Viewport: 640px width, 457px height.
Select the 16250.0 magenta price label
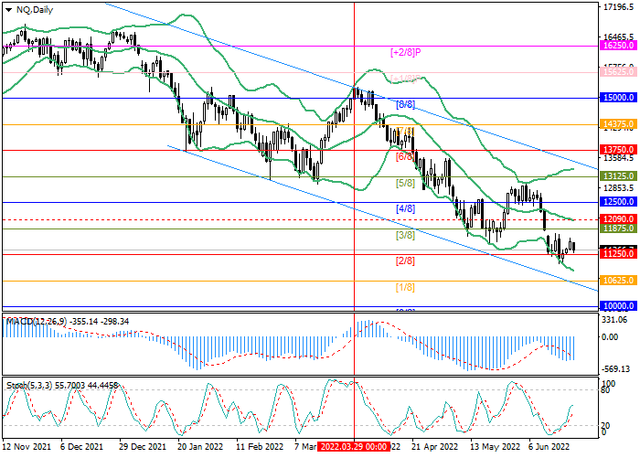tap(618, 45)
